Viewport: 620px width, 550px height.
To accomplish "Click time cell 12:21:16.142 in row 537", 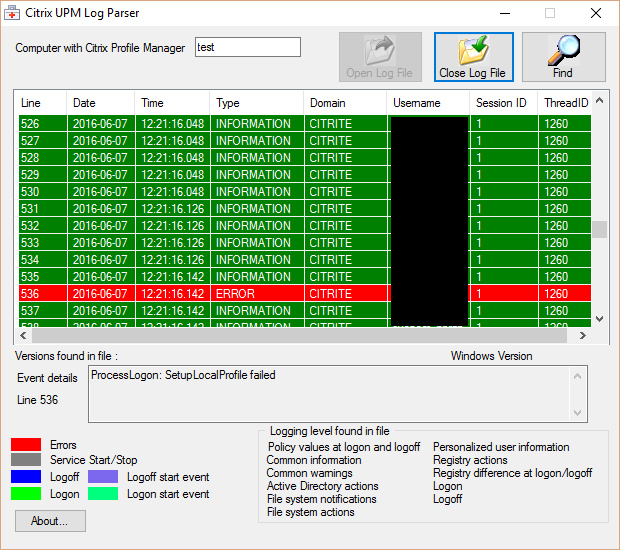I will click(x=172, y=310).
